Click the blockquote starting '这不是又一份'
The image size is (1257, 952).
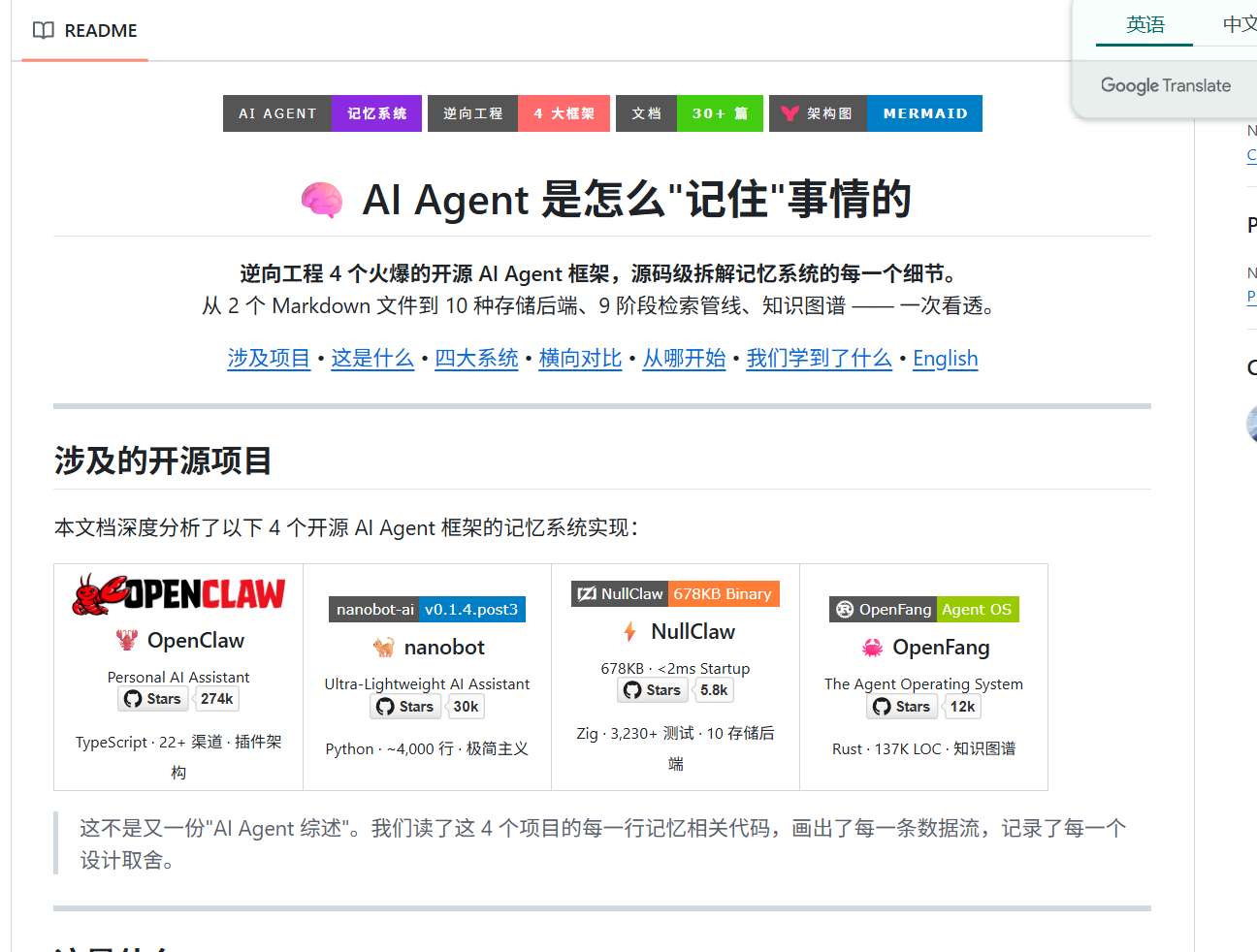602,843
